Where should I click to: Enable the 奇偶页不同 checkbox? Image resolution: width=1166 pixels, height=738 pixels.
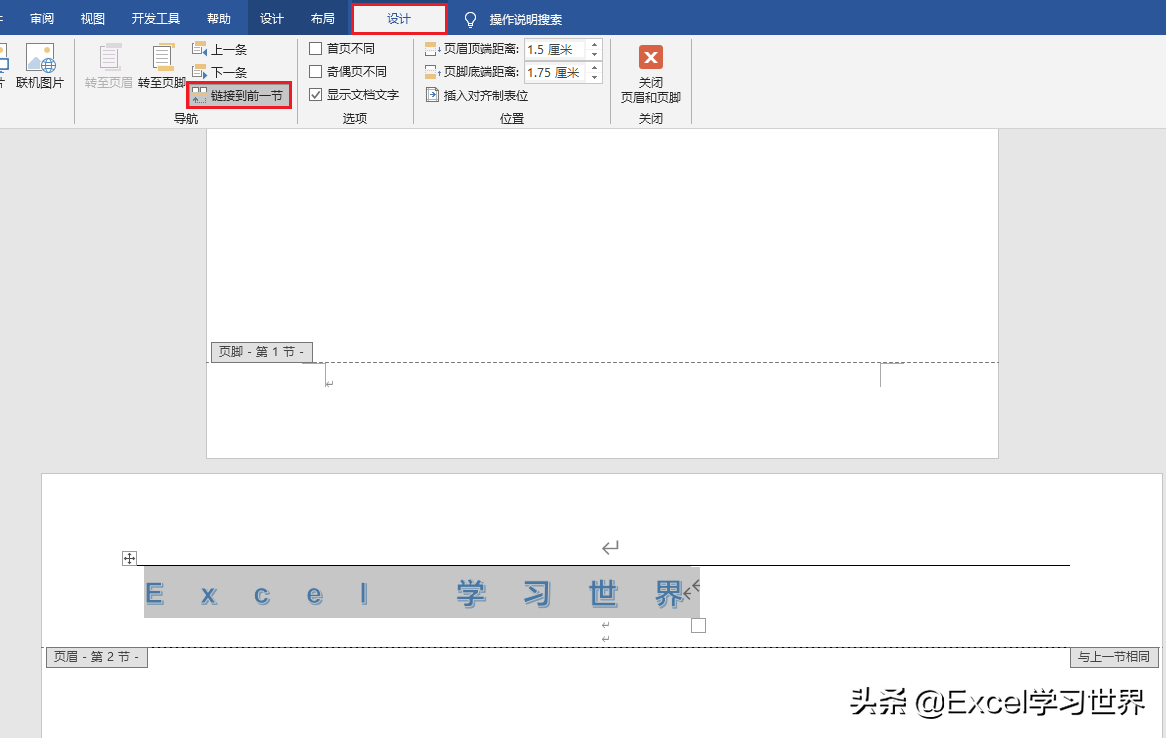click(315, 71)
